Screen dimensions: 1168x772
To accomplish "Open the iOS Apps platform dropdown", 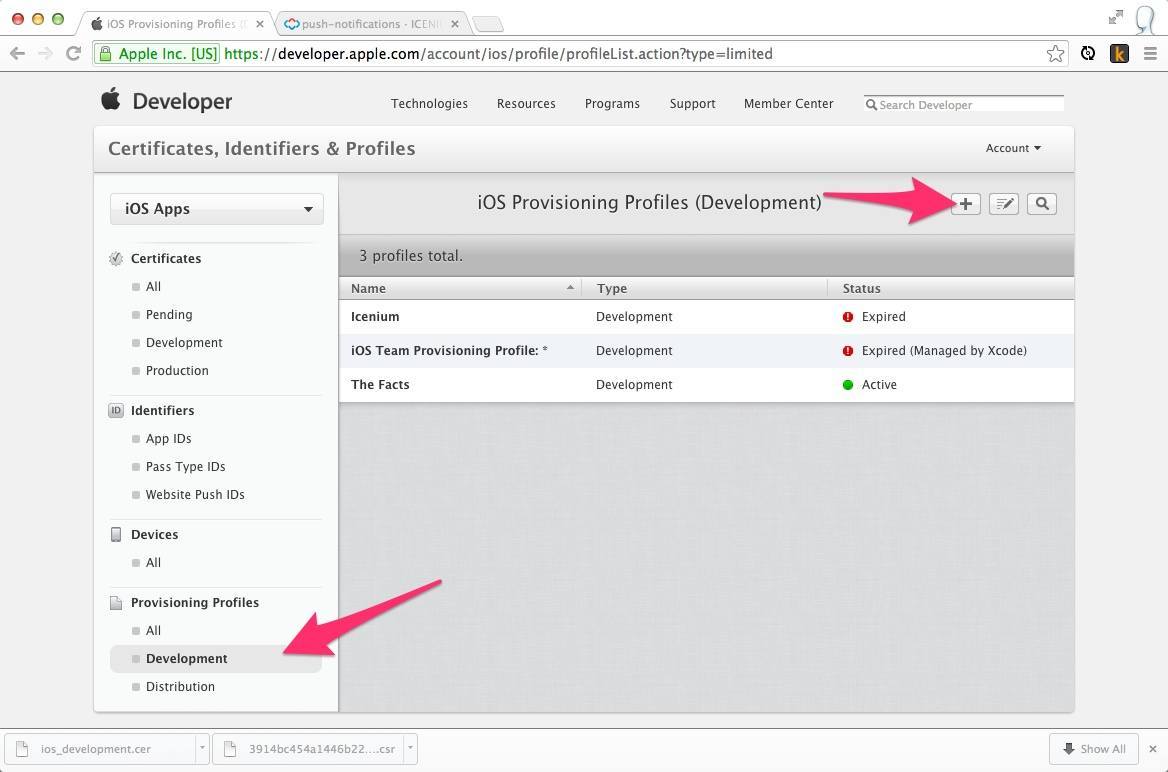I will coord(216,209).
